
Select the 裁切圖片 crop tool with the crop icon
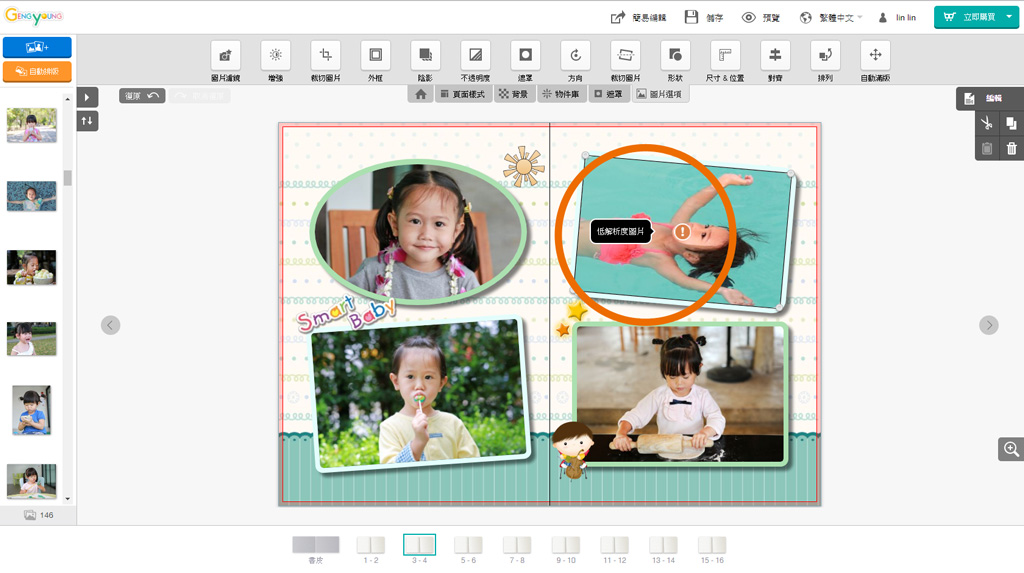tap(325, 61)
